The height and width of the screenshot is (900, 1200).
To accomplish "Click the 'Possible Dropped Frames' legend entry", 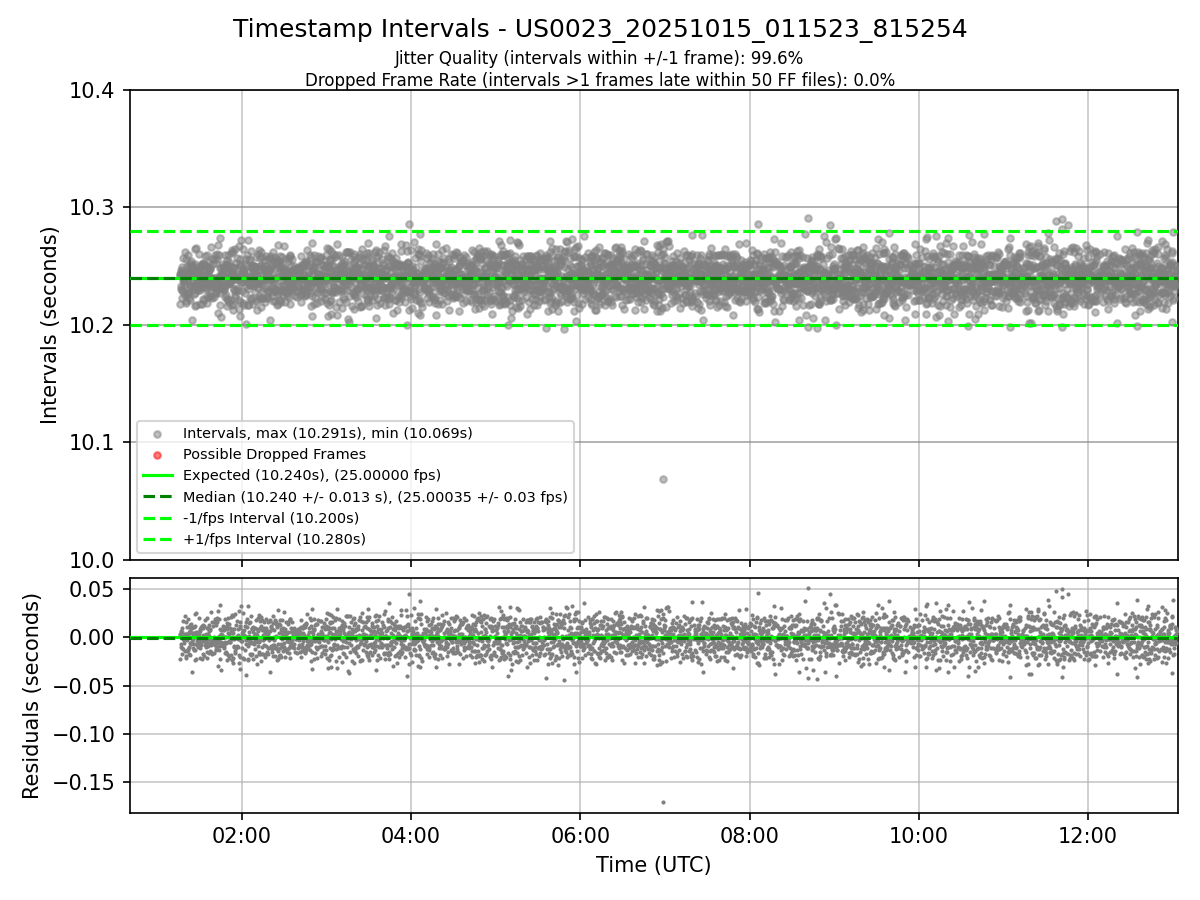I will click(274, 454).
